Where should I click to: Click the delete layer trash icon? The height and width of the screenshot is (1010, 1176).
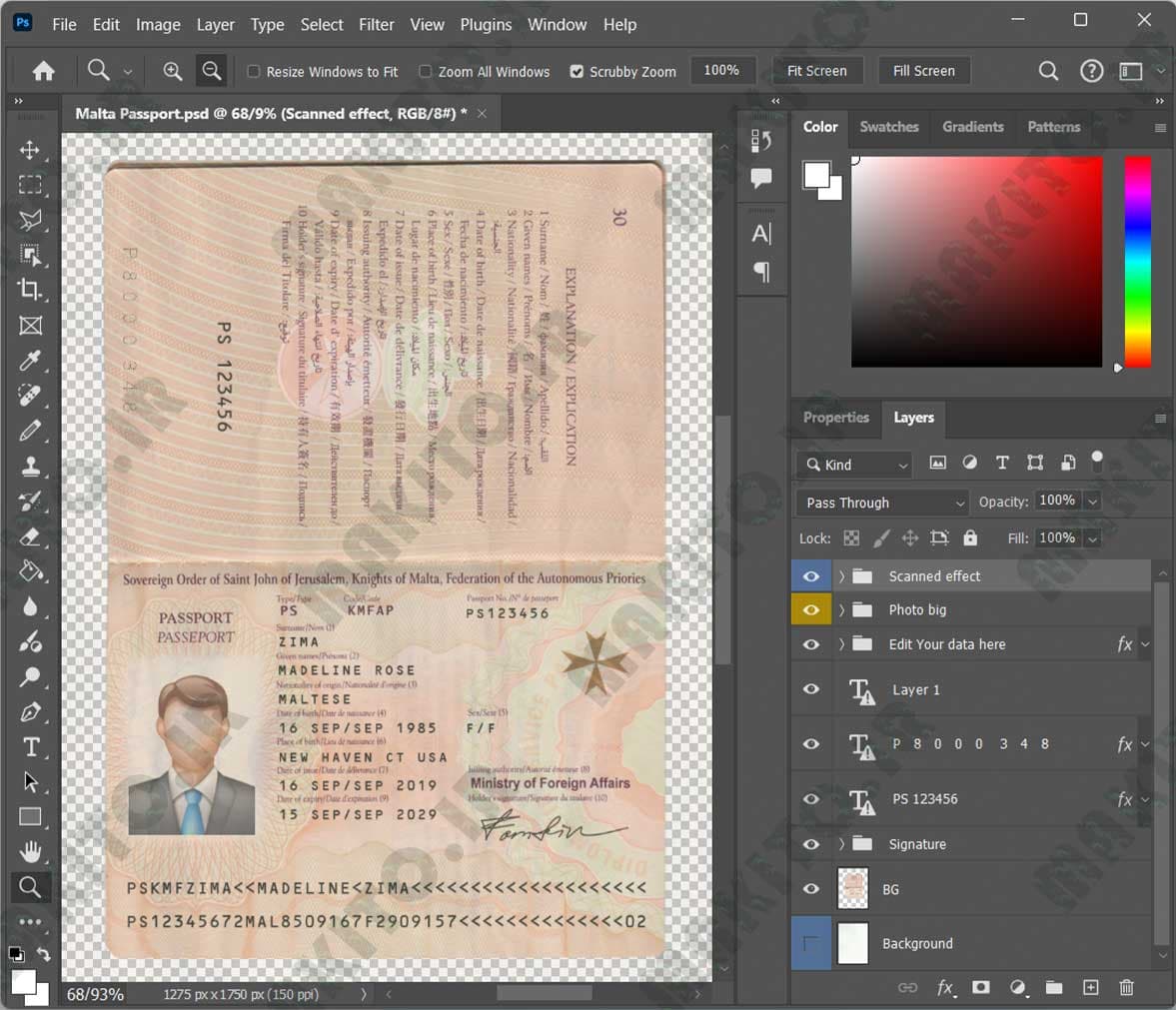pyautogui.click(x=1126, y=987)
